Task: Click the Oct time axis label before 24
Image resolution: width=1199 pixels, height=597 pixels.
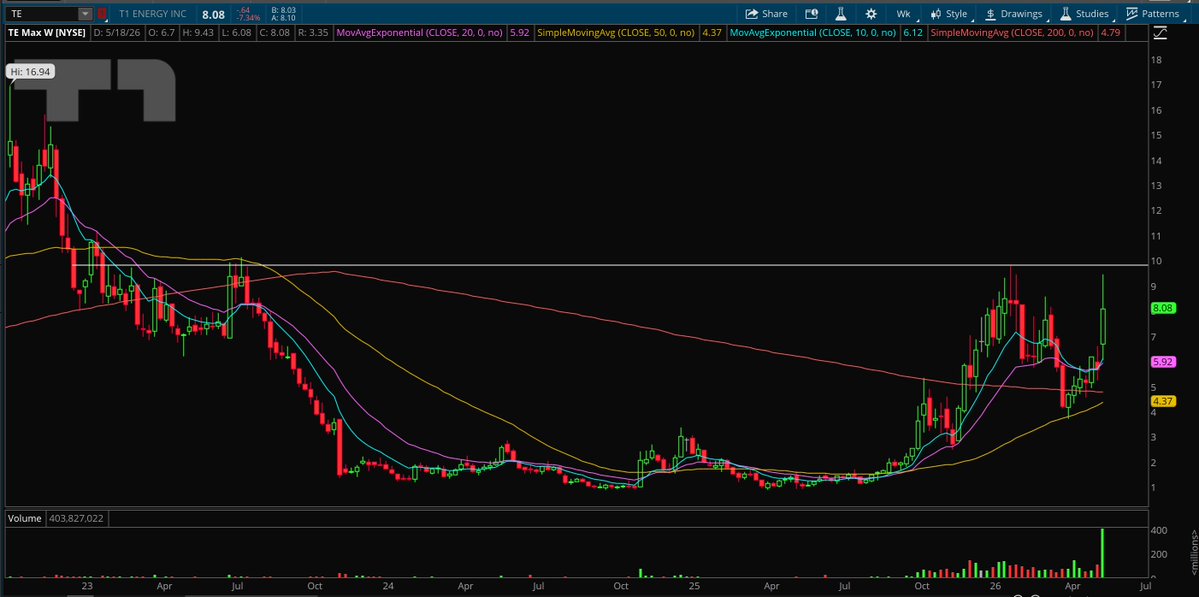Action: coord(315,586)
